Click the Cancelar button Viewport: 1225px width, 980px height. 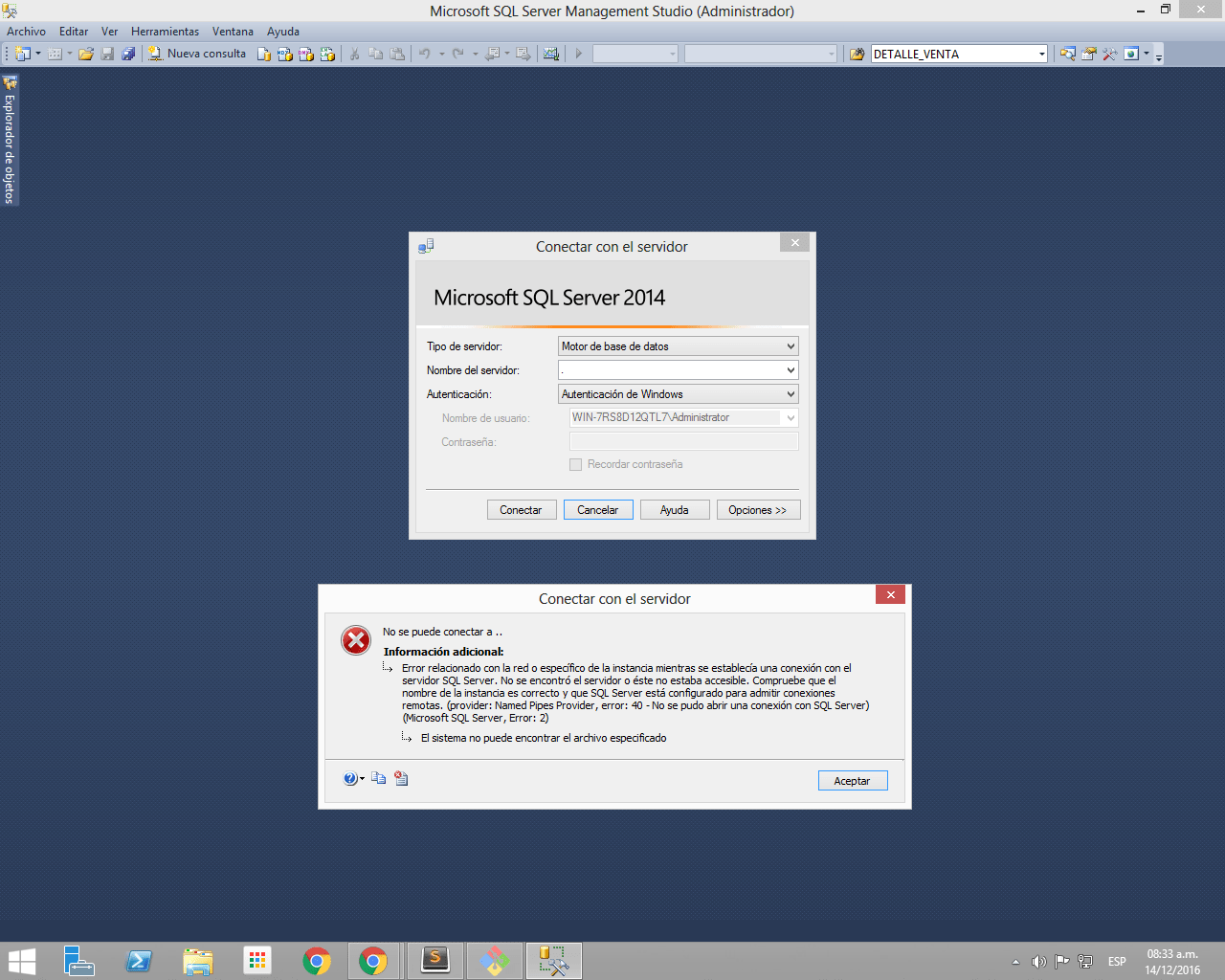[598, 510]
